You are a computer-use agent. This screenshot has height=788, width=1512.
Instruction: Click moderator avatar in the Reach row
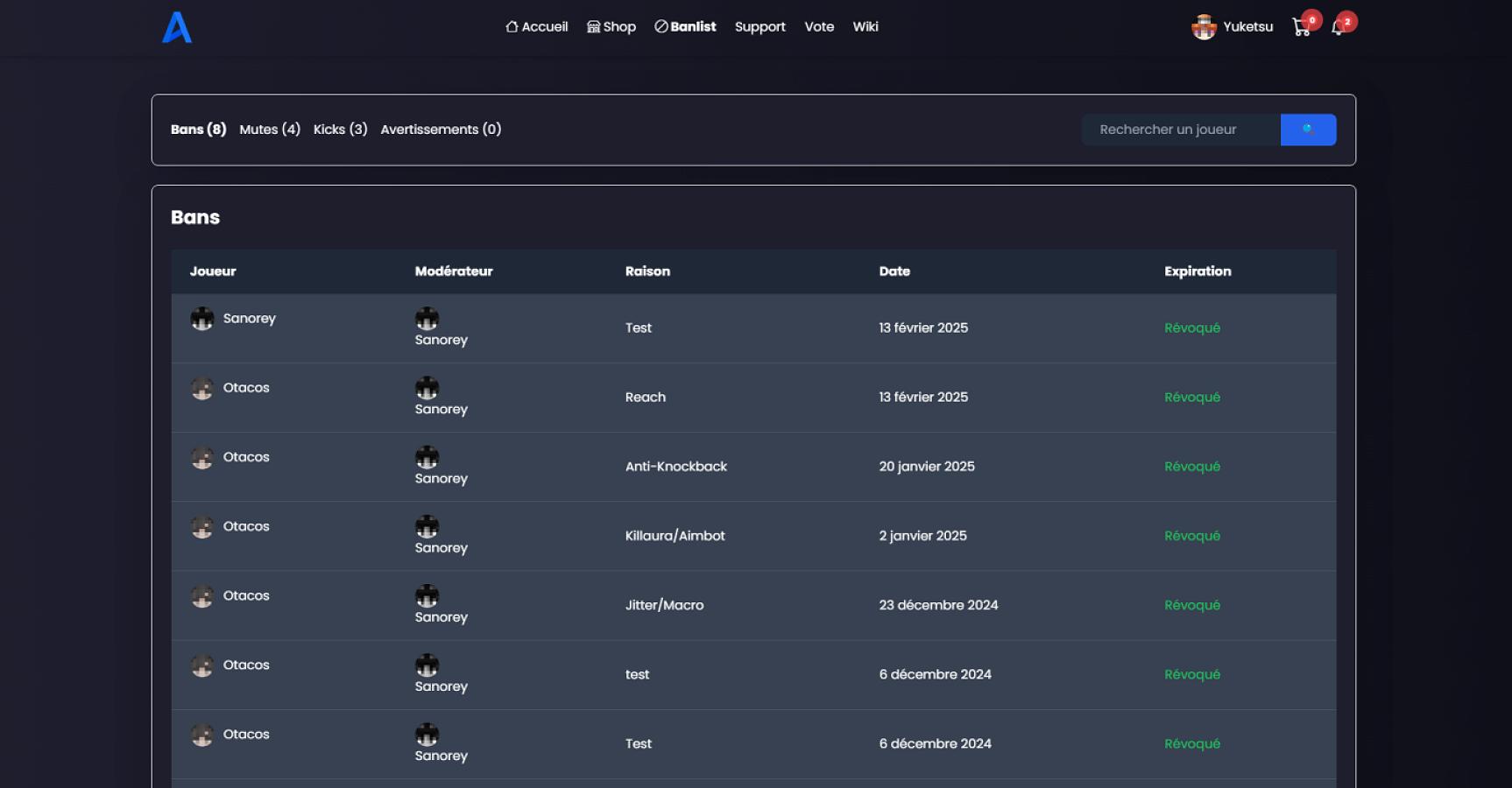[427, 388]
